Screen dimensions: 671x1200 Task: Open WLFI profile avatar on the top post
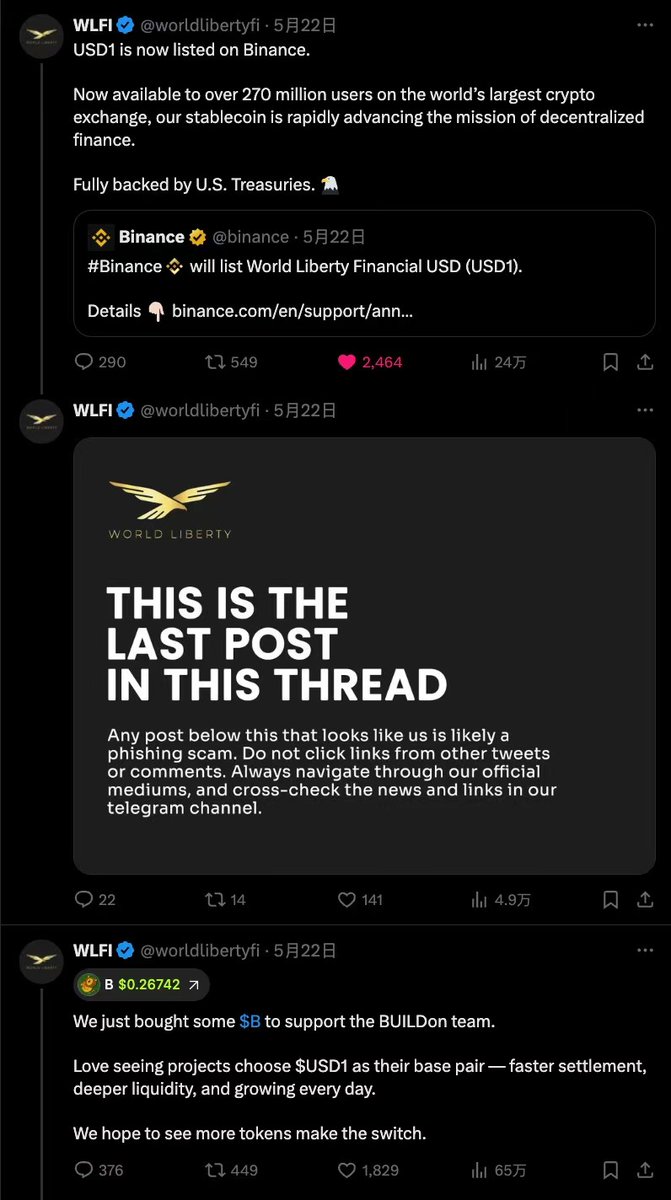tap(41, 36)
